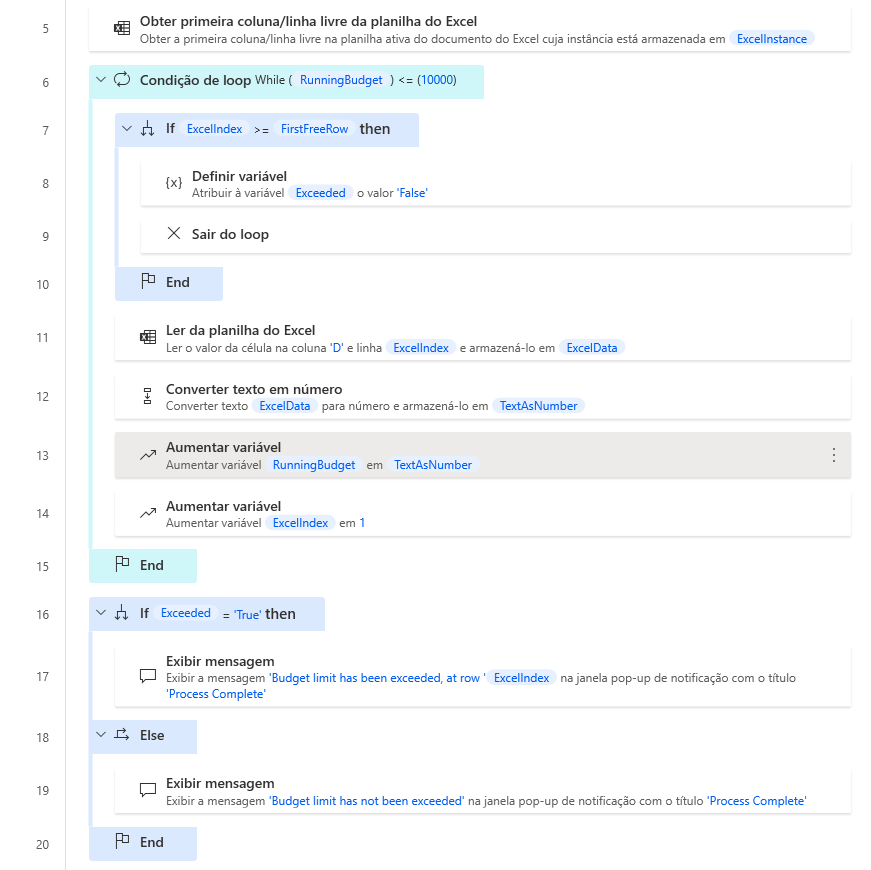This screenshot has width=871, height=870.
Task: Click the spreadsheet icon on 'Ler da planilha do Excel'
Action: (x=147, y=338)
